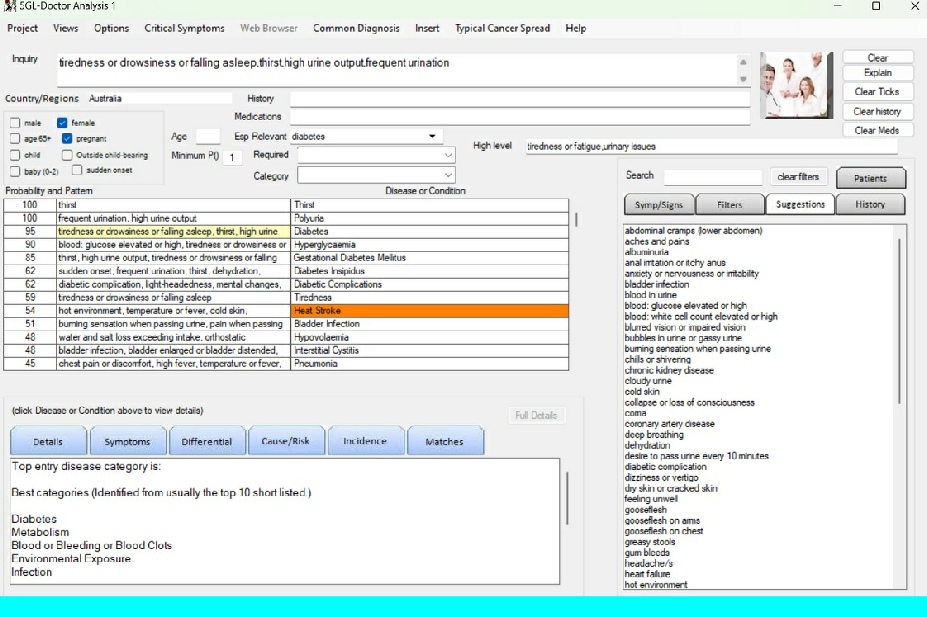Open the Differential tab
927x617 pixels.
point(206,441)
